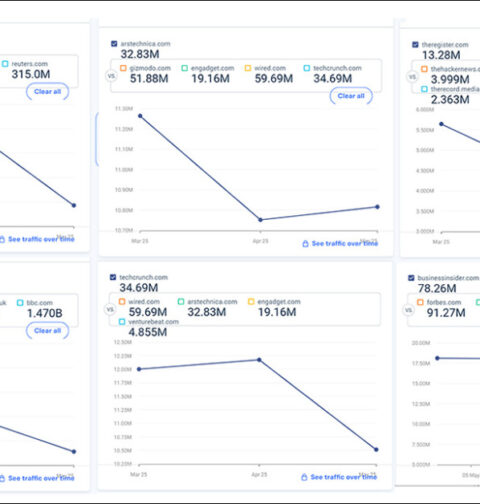
Task: Click Clear all under bbc.com
Action: [x=47, y=331]
